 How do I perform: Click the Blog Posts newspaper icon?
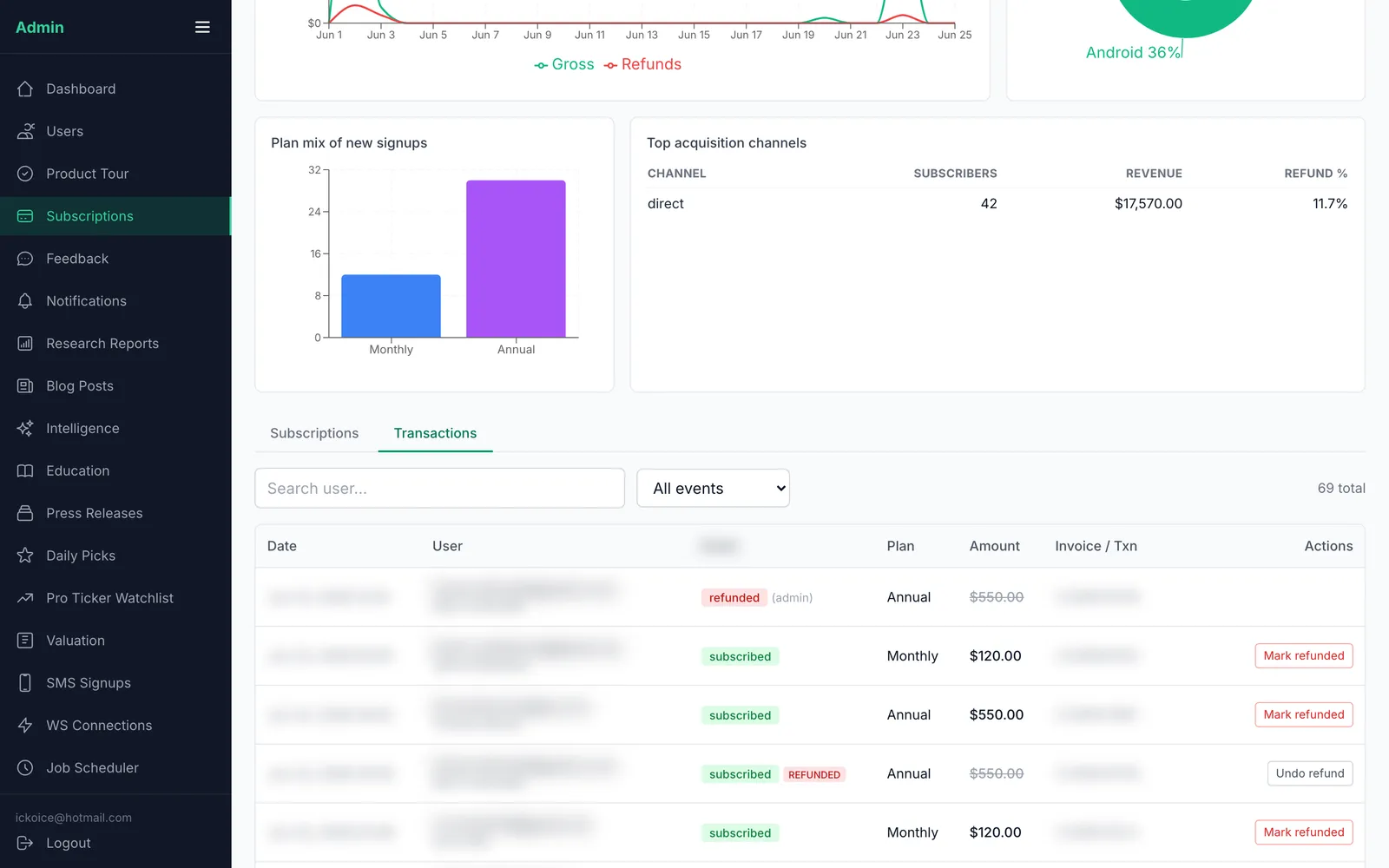[x=25, y=386]
